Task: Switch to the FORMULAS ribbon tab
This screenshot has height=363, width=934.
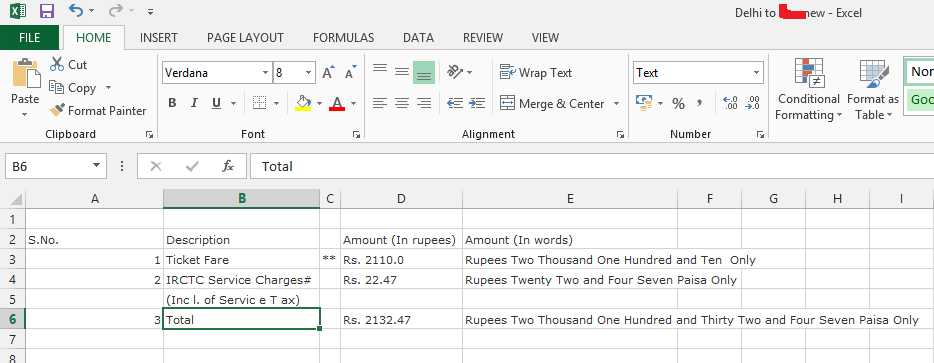Action: coord(343,38)
